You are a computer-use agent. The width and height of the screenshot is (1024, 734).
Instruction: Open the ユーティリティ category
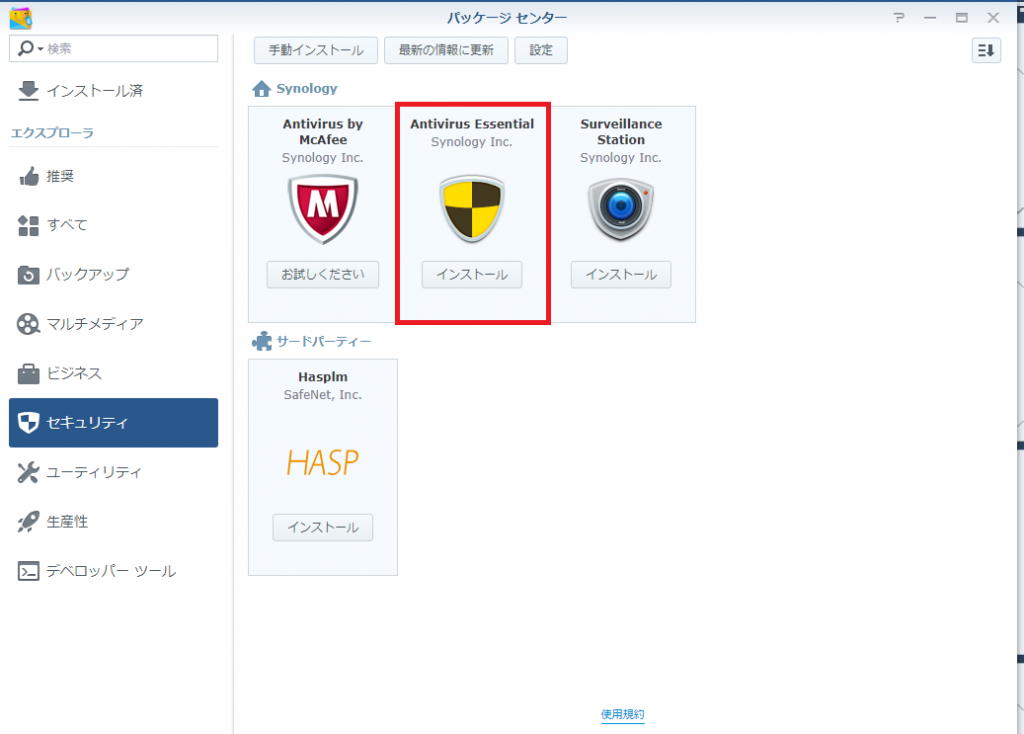114,472
